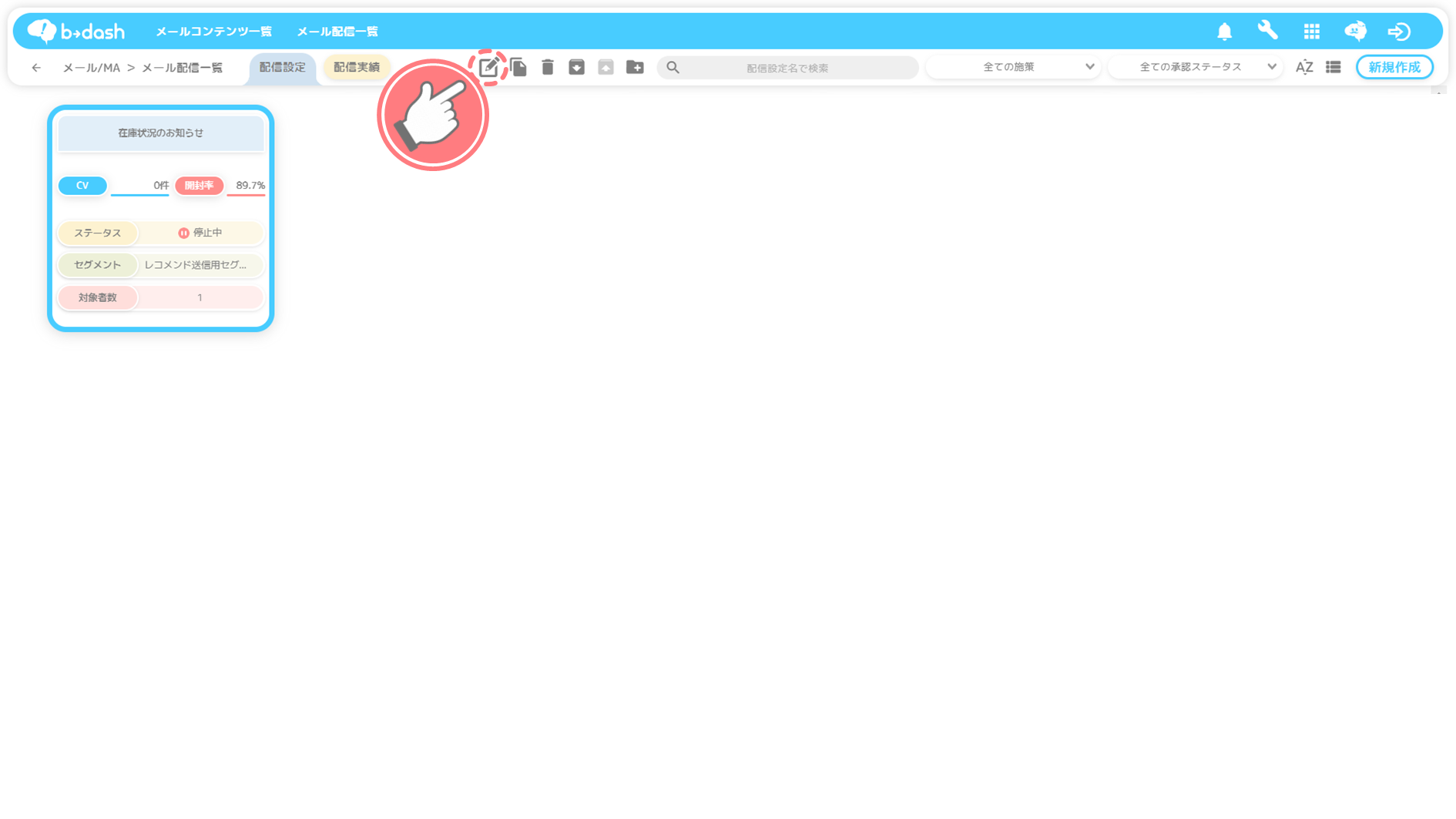Click the magnifier search icon
Viewport: 1456px width, 819px height.
pyautogui.click(x=673, y=68)
